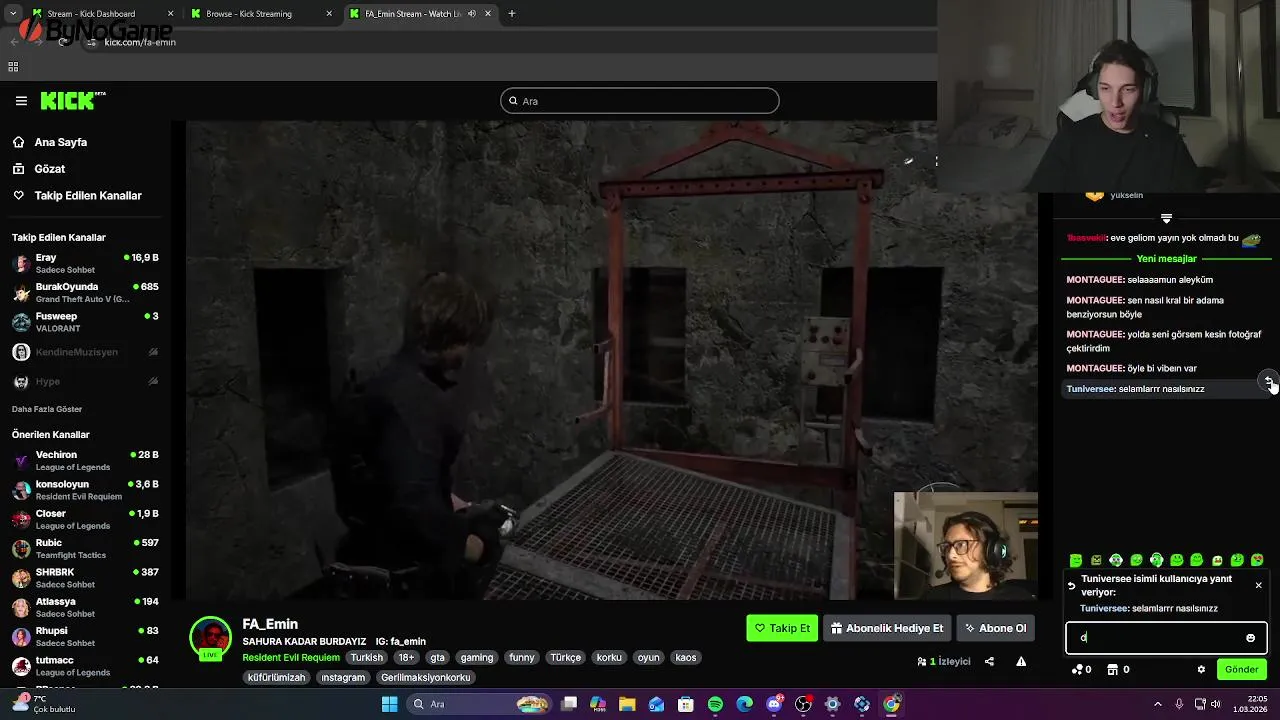Select the korku tag
This screenshot has height=720, width=1280.
609,657
